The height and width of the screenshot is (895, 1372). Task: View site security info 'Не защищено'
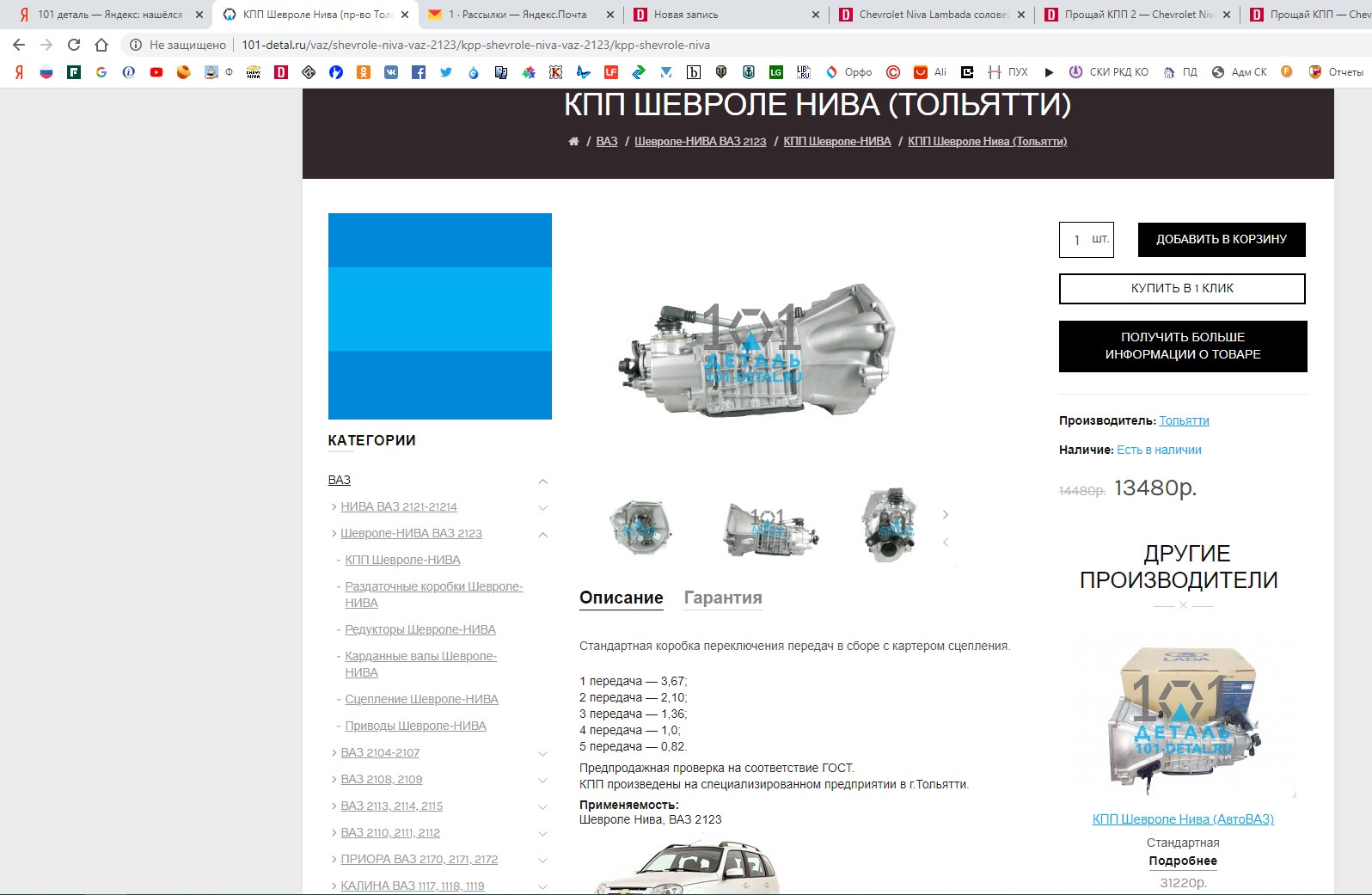[178, 45]
